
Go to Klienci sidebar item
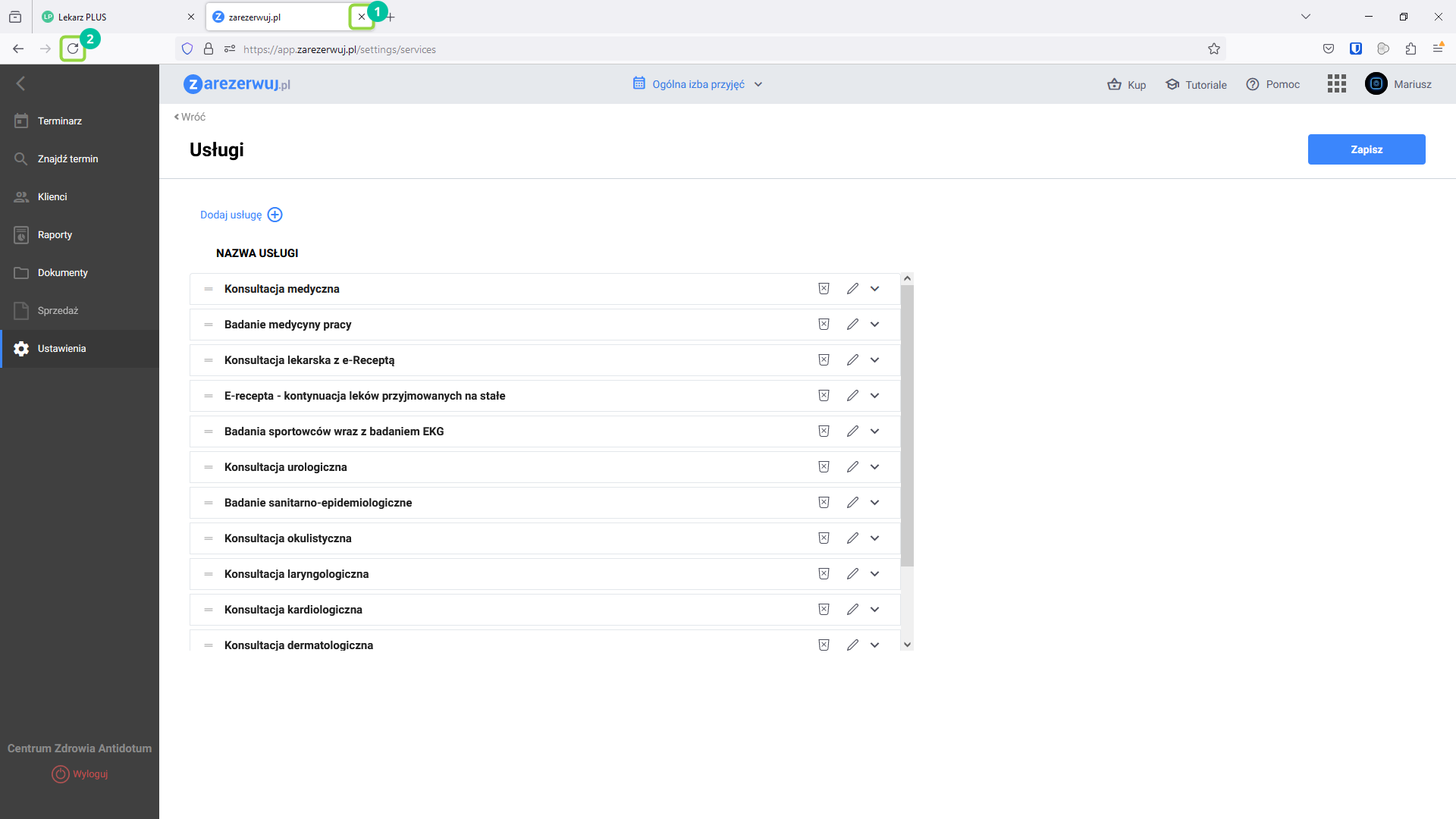click(x=52, y=197)
